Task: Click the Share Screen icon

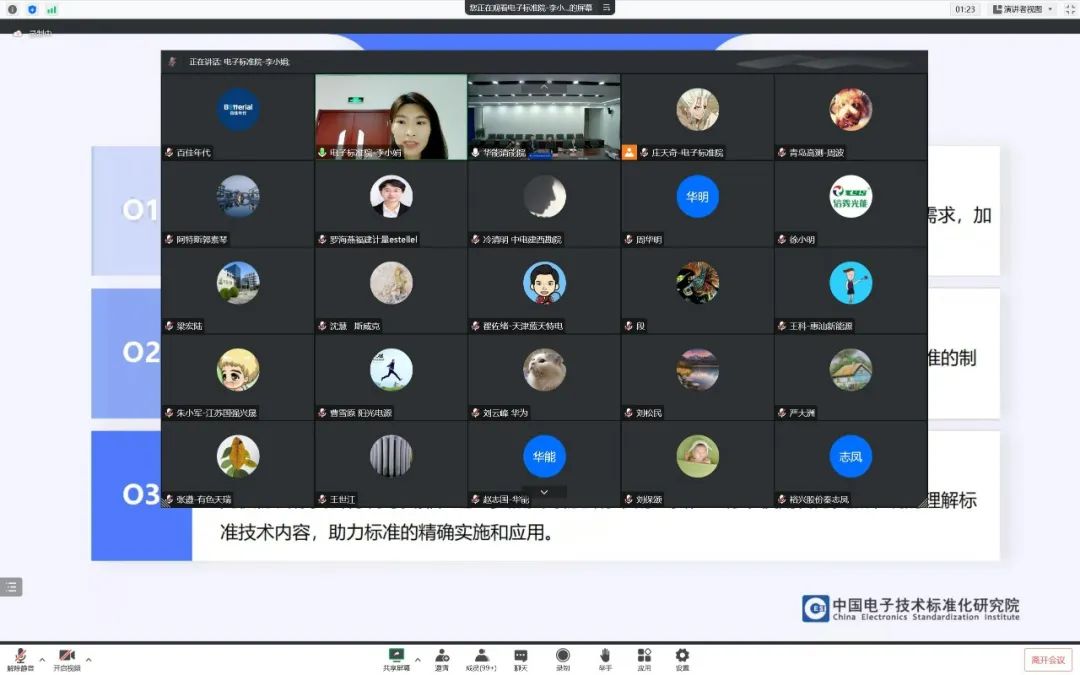Action: 396,656
